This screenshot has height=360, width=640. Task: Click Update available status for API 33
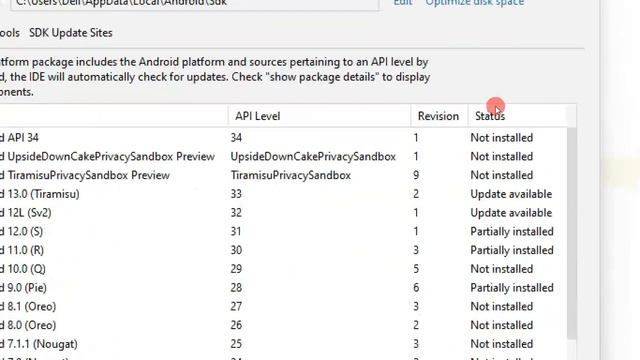[x=511, y=194]
